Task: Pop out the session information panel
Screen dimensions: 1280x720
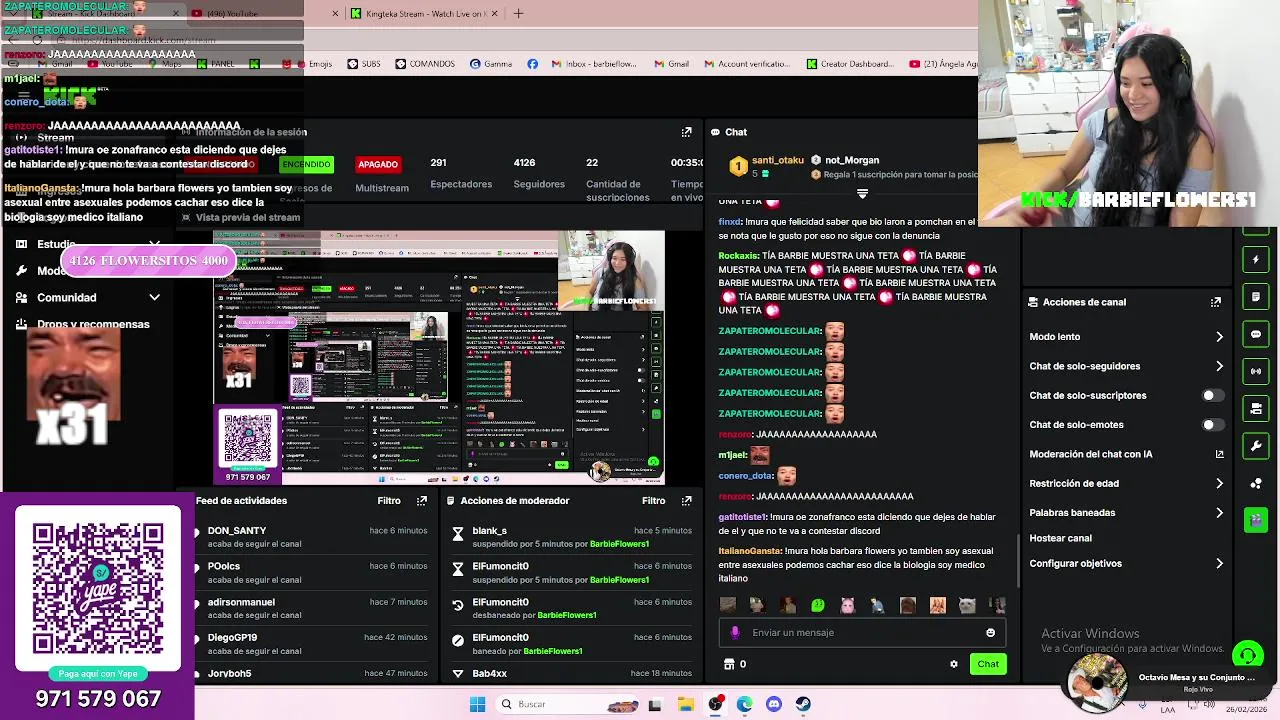Action: click(686, 132)
